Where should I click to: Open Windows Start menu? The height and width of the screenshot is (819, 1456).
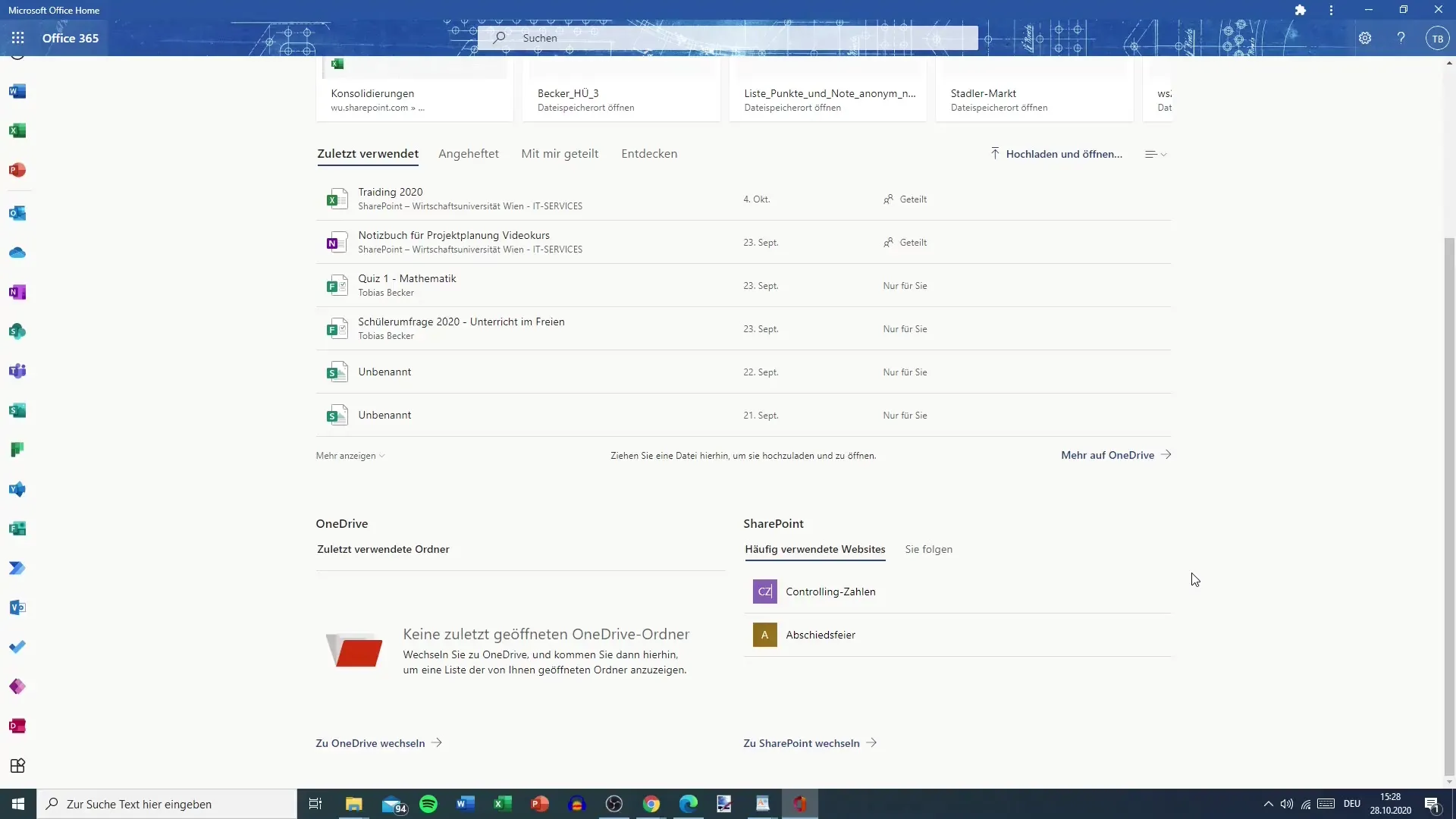[x=18, y=804]
